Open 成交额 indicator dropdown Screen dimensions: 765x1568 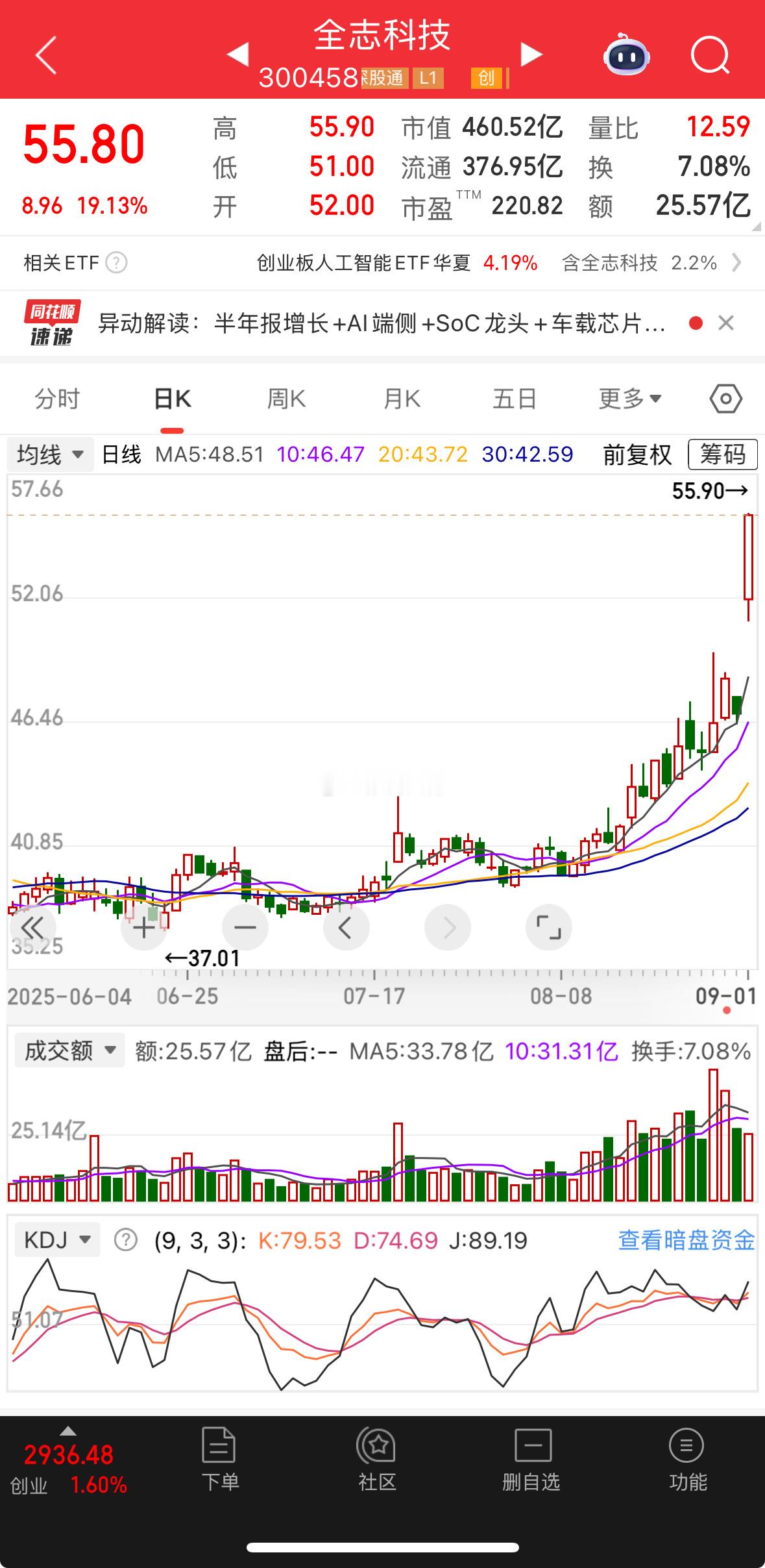(x=69, y=1051)
